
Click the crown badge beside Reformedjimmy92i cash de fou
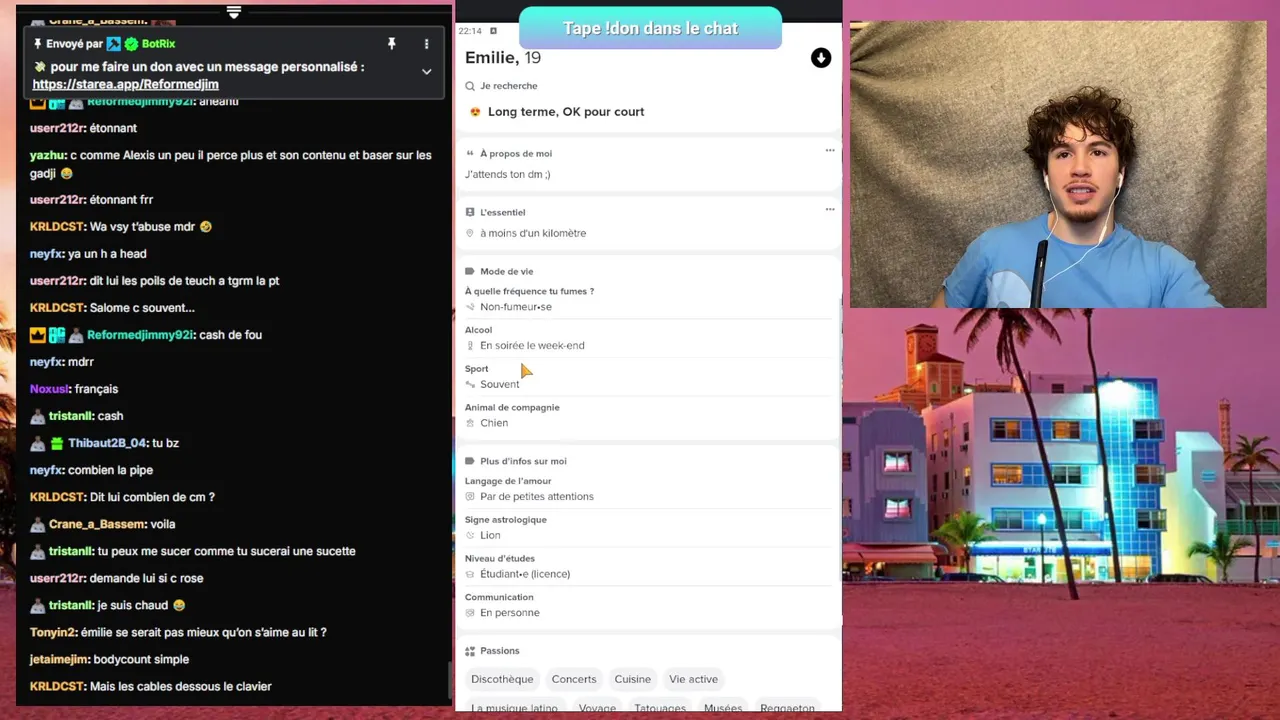pos(37,335)
